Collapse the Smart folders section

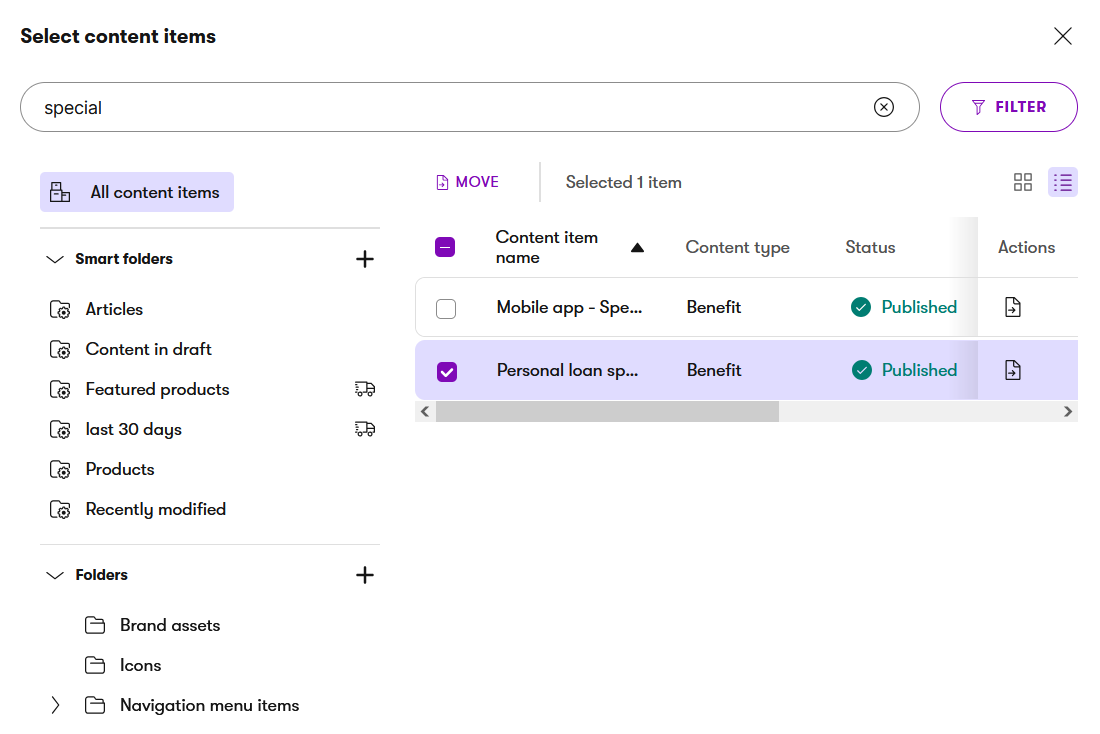(x=55, y=259)
